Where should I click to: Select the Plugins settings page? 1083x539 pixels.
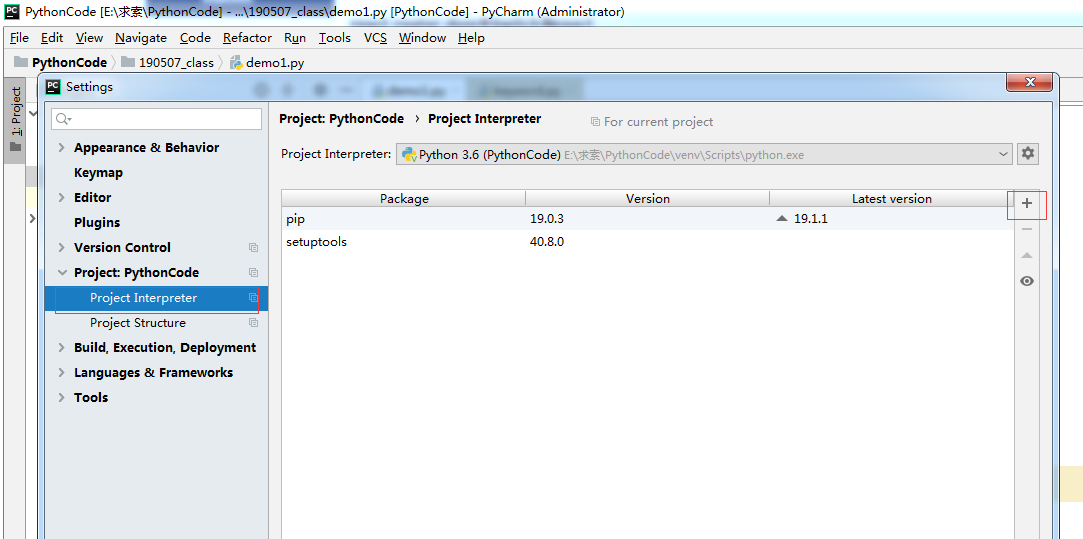tap(97, 223)
